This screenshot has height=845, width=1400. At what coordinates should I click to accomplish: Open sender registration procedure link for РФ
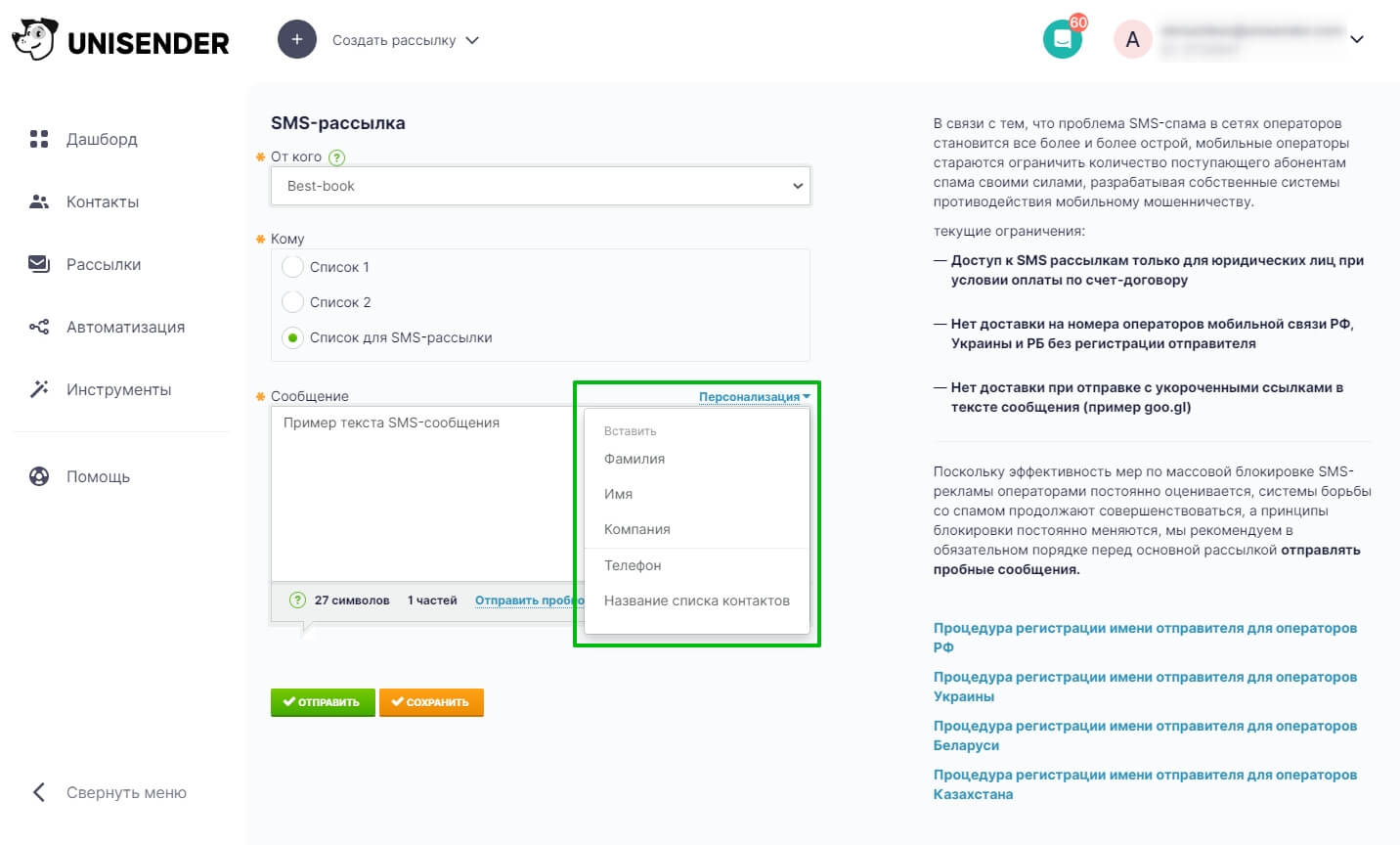coord(1145,638)
